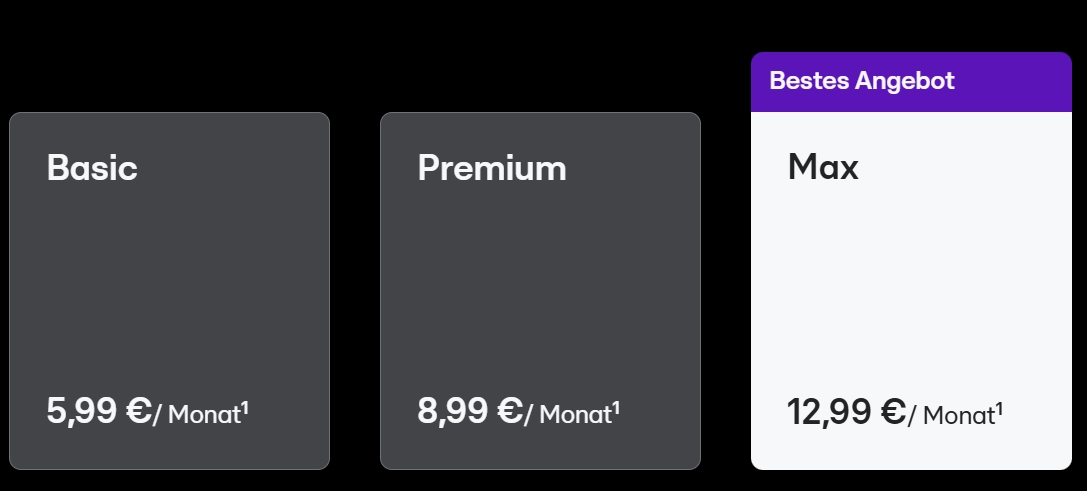Viewport: 1087px width, 491px height.
Task: Click the 5,99 € price
Action: 98,411
